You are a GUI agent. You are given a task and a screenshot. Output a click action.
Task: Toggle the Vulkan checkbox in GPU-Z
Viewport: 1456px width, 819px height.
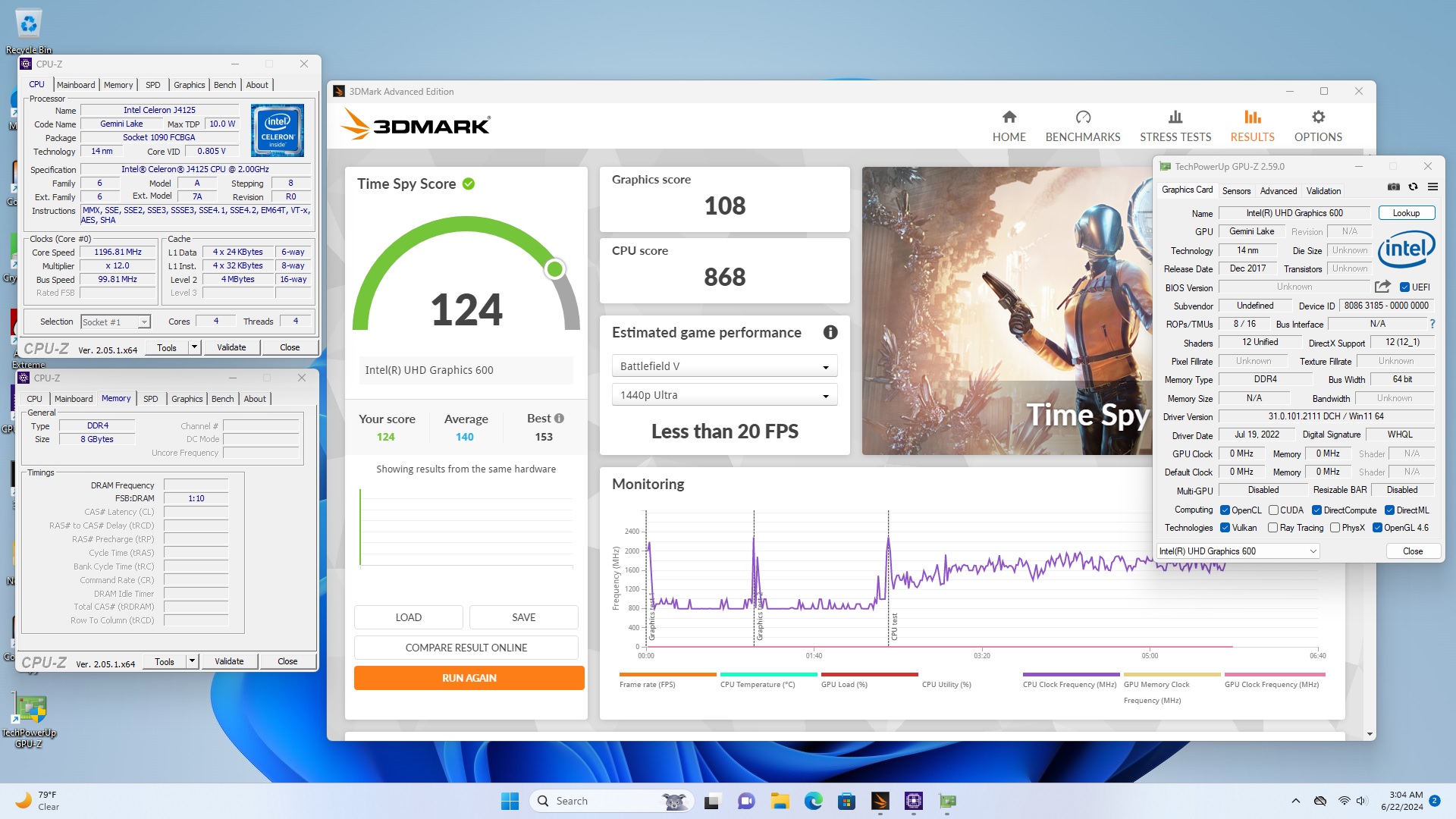pyautogui.click(x=1225, y=527)
